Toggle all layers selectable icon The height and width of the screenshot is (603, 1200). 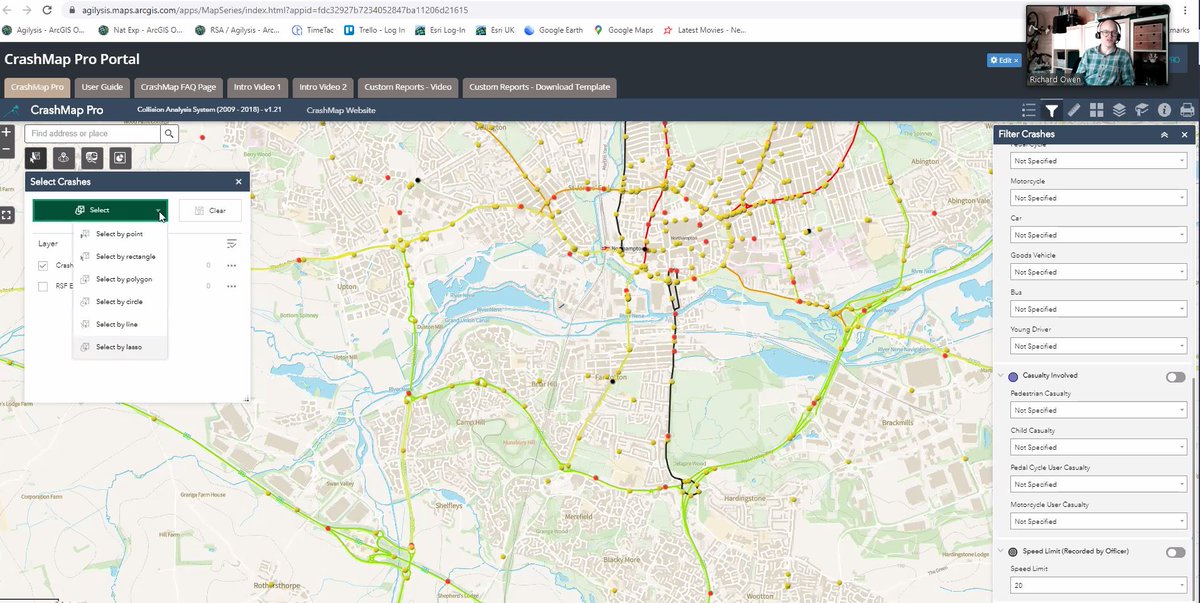click(x=232, y=243)
